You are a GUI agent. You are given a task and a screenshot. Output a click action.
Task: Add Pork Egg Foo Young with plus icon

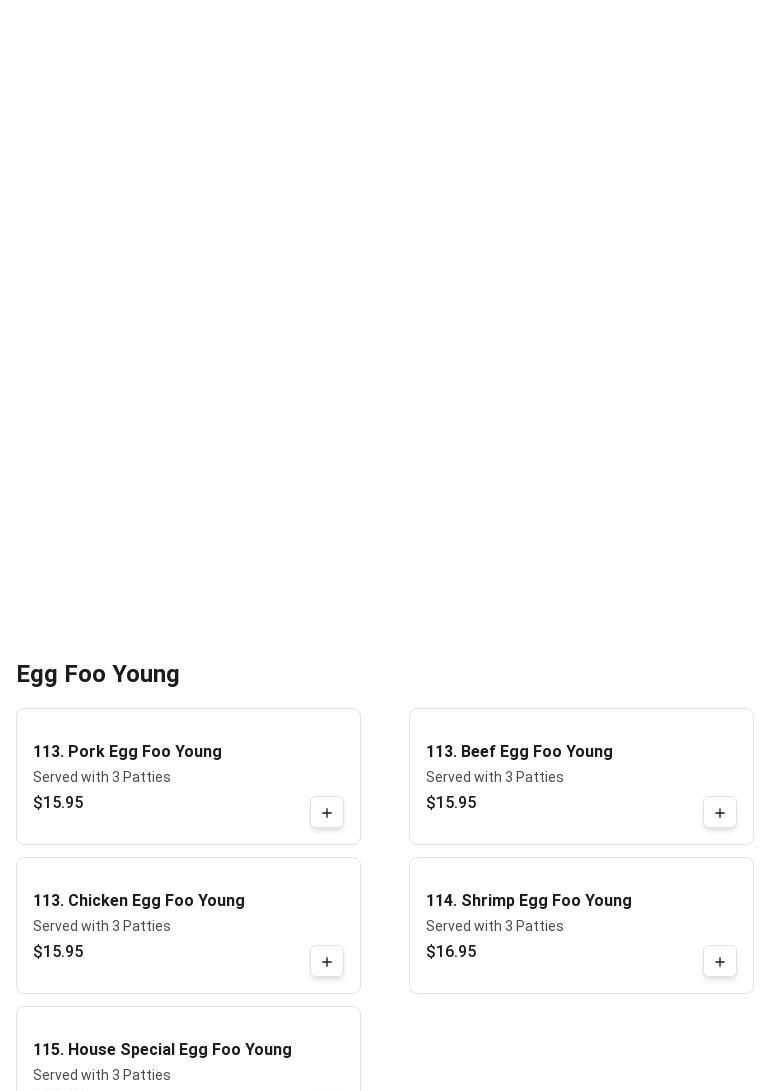pyautogui.click(x=327, y=812)
